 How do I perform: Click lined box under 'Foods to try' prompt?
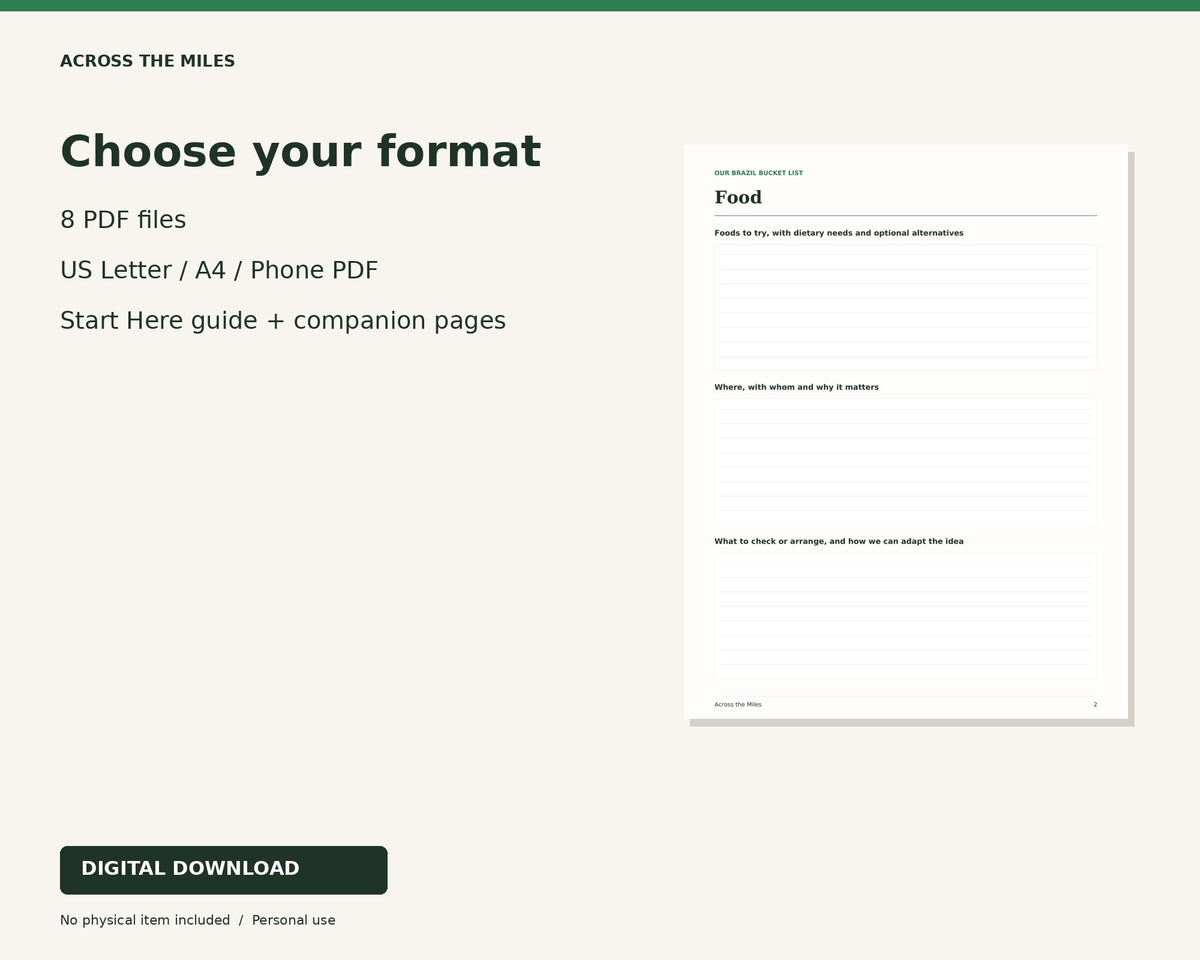tap(906, 308)
